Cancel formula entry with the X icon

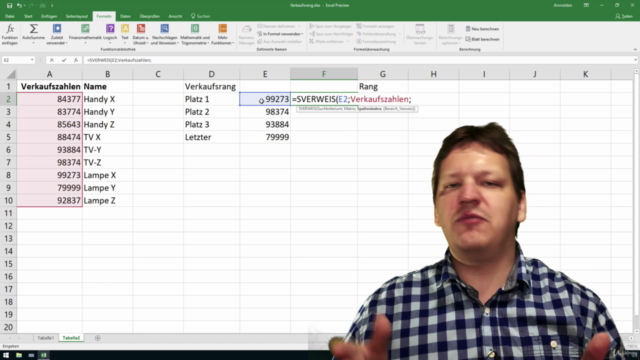click(52, 60)
